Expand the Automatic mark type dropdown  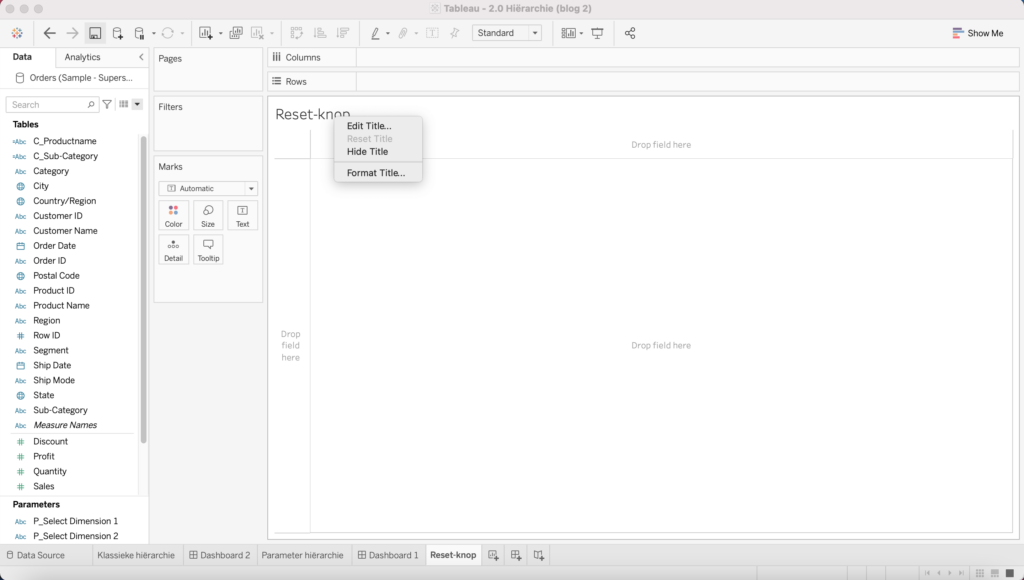(x=208, y=188)
